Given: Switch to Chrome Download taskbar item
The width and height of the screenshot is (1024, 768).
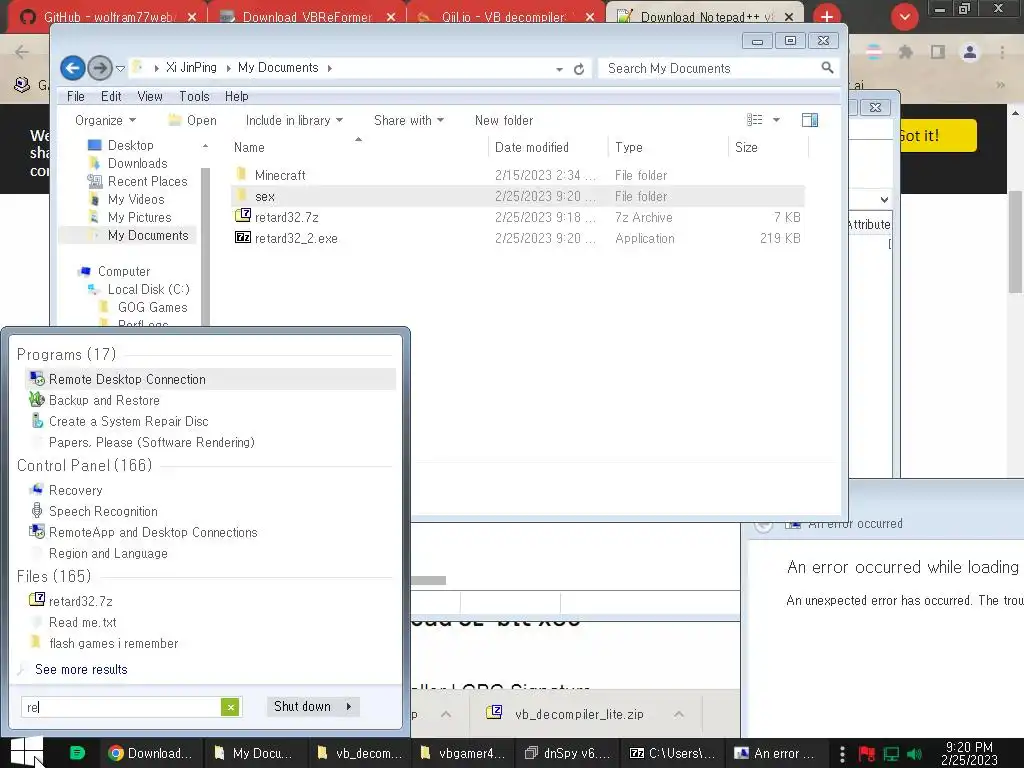Looking at the screenshot, I should 152,753.
